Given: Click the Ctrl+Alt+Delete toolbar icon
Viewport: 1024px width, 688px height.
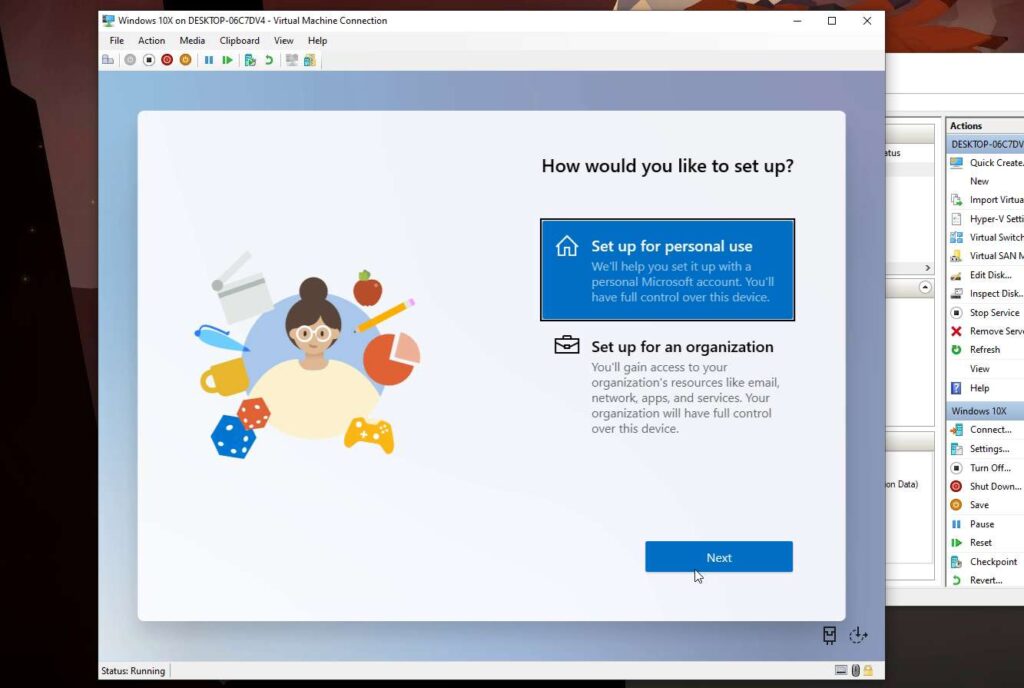Looking at the screenshot, I should 108,60.
